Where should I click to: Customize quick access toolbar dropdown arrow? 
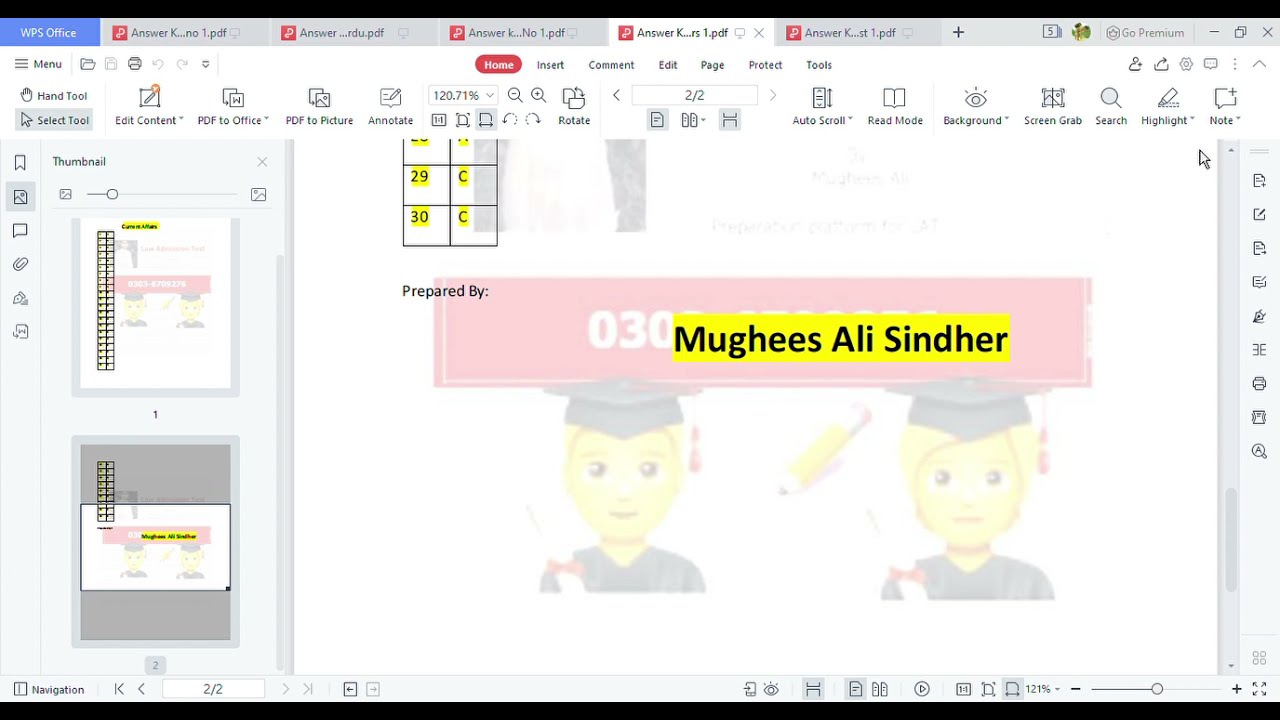point(206,64)
